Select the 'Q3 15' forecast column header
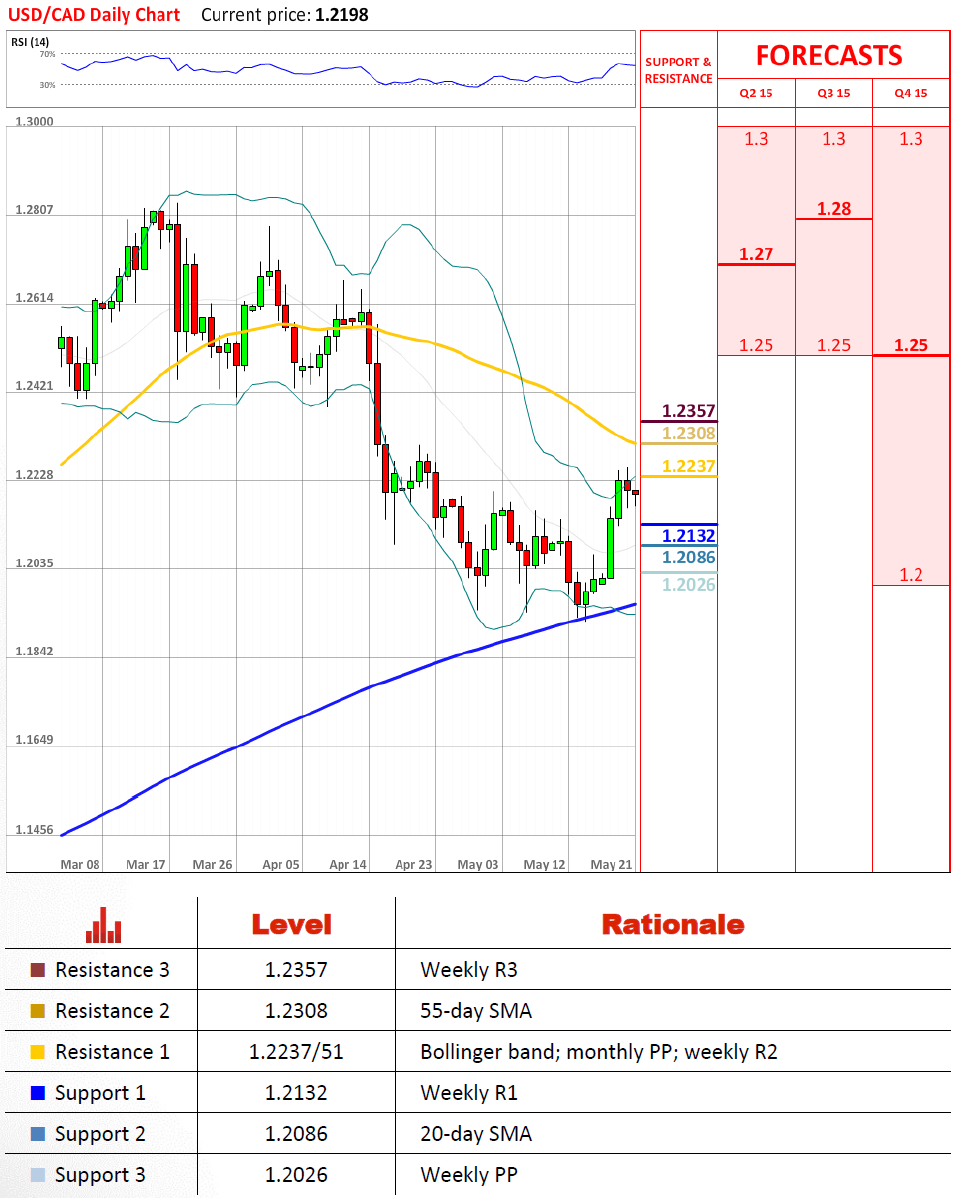Viewport: 965px width, 1198px height. coord(834,93)
